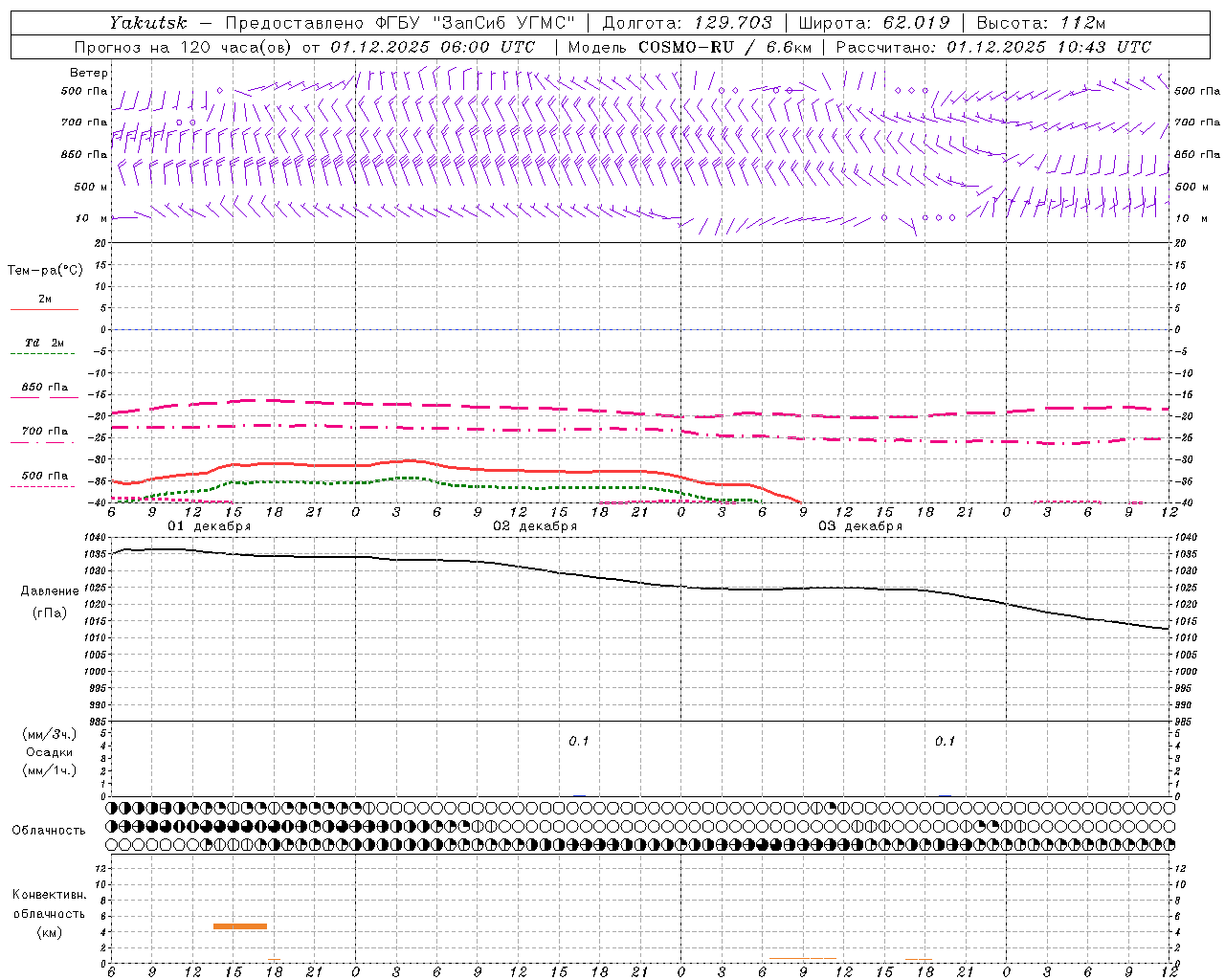
Task: Click the 'Тем-ра(°C)' temperature label
Action: coord(45,271)
